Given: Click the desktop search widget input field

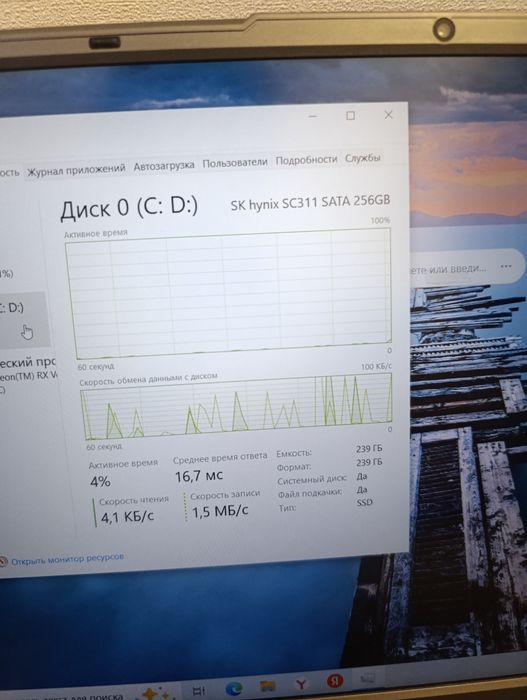Looking at the screenshot, I should (449, 268).
